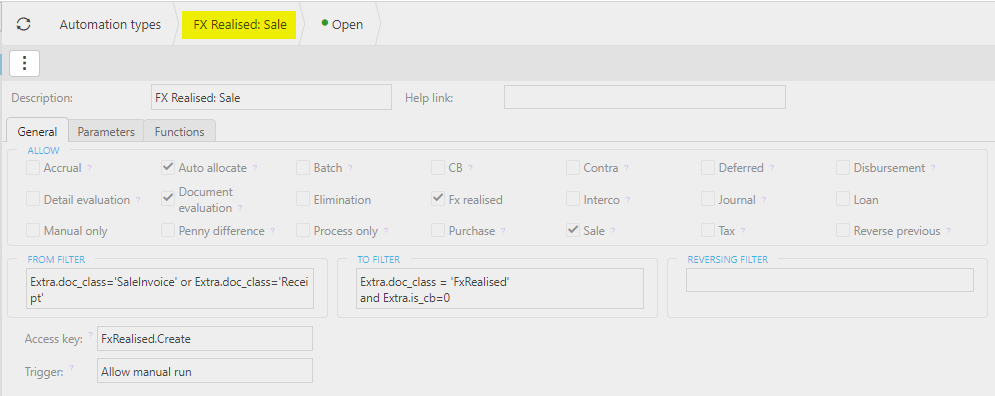Show help tooltip for Disbursement

tap(933, 168)
